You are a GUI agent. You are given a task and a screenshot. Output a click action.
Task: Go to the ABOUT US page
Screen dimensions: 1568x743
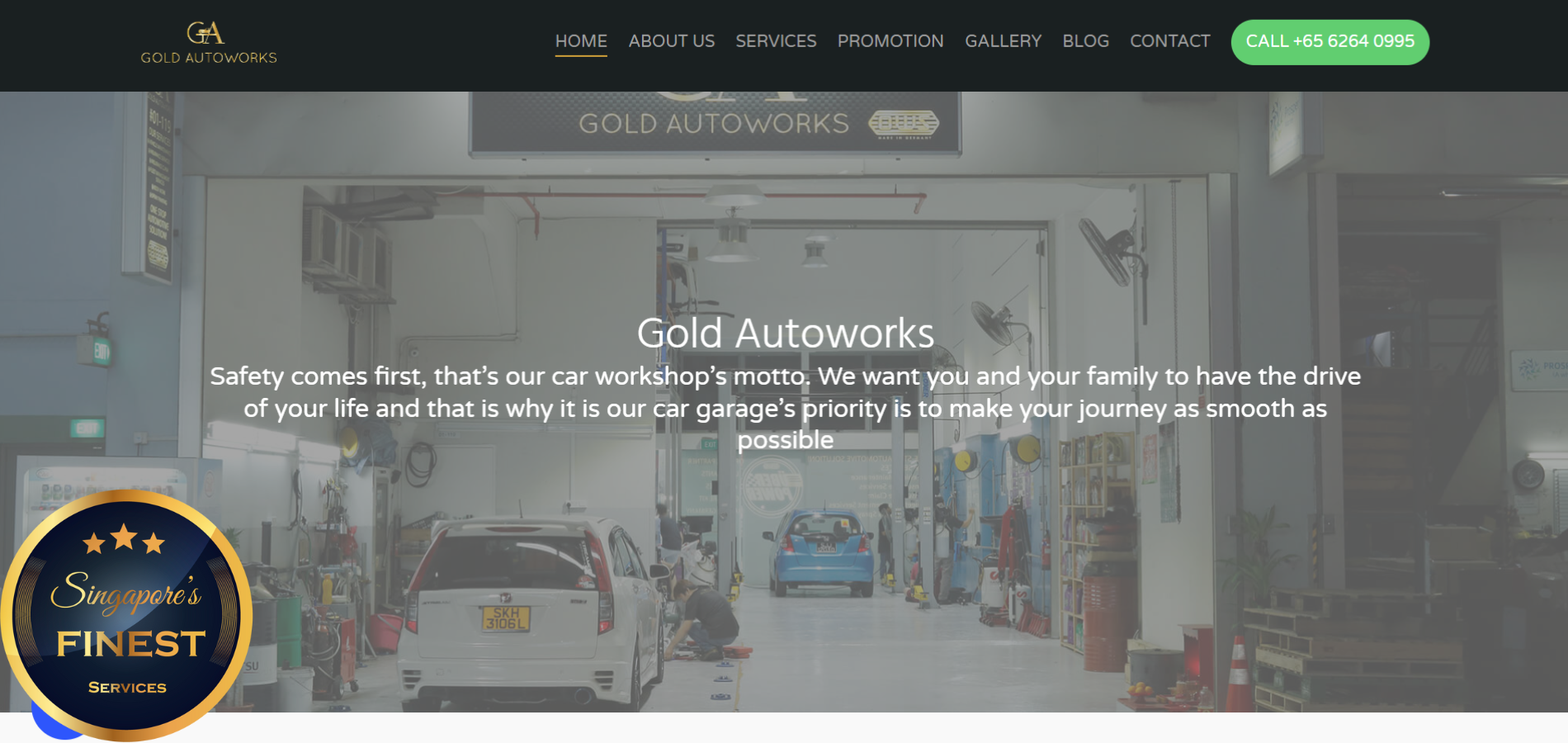pyautogui.click(x=672, y=41)
